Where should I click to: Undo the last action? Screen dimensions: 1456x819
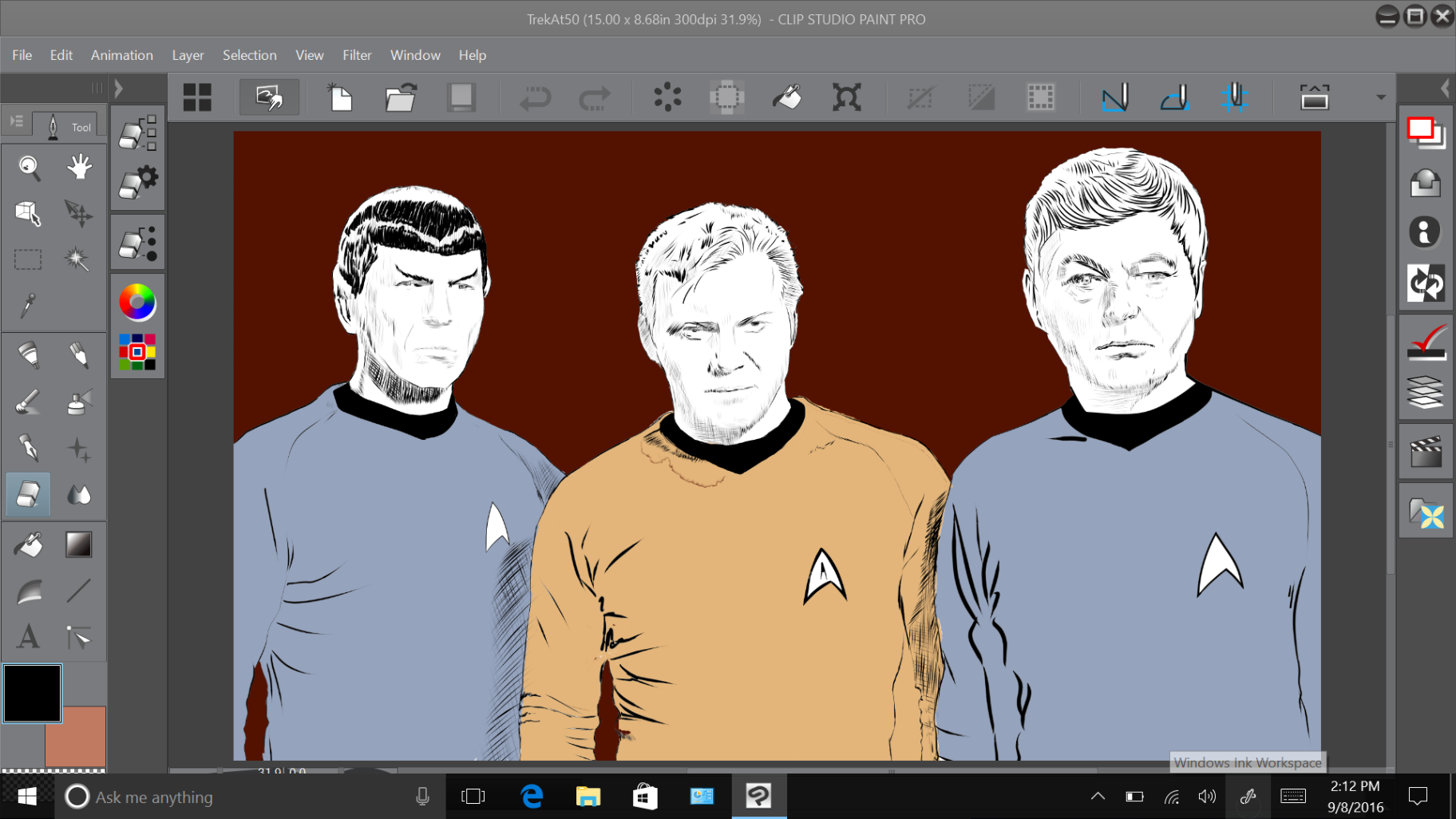tap(535, 97)
